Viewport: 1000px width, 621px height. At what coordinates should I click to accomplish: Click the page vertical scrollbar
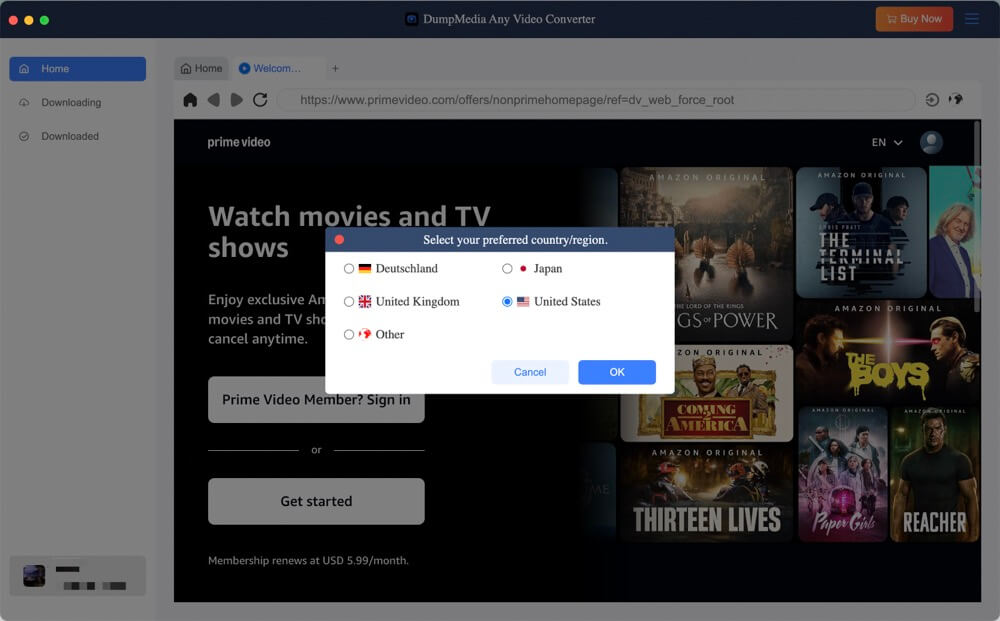tap(977, 217)
